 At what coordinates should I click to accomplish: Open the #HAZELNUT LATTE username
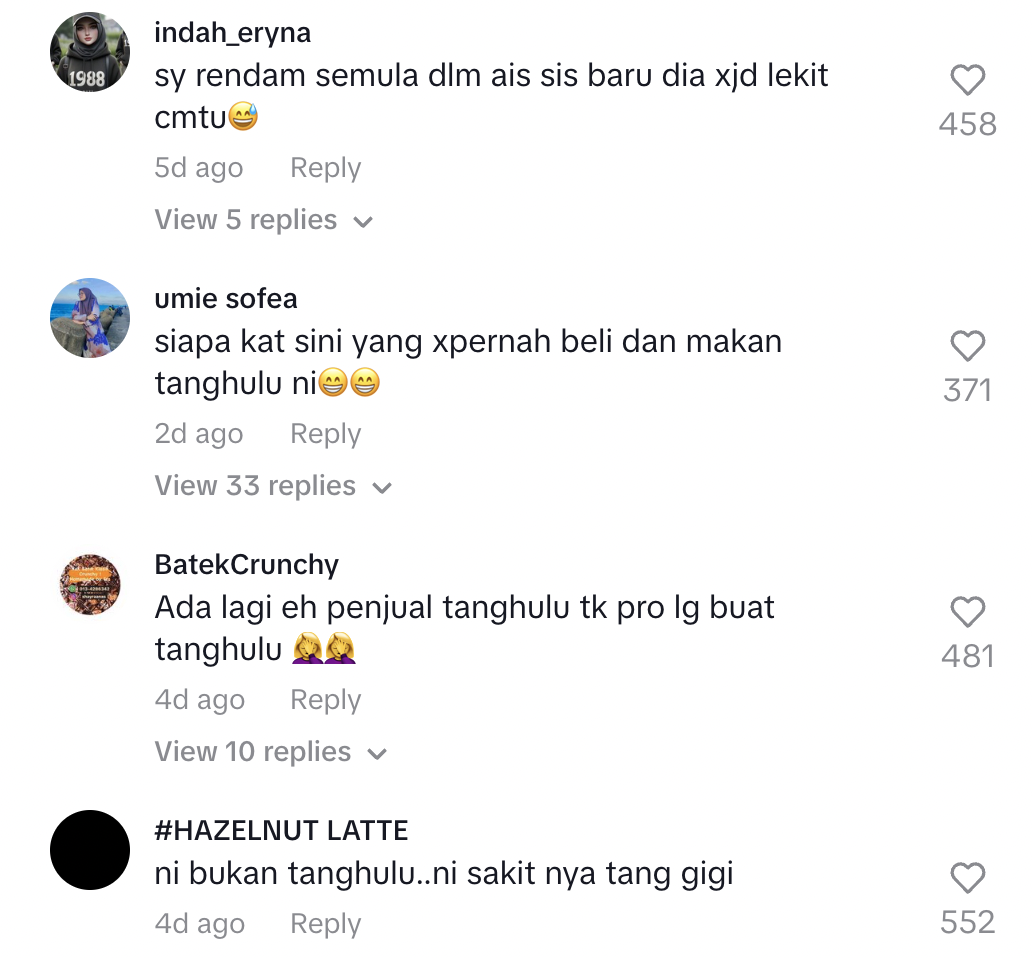281,830
